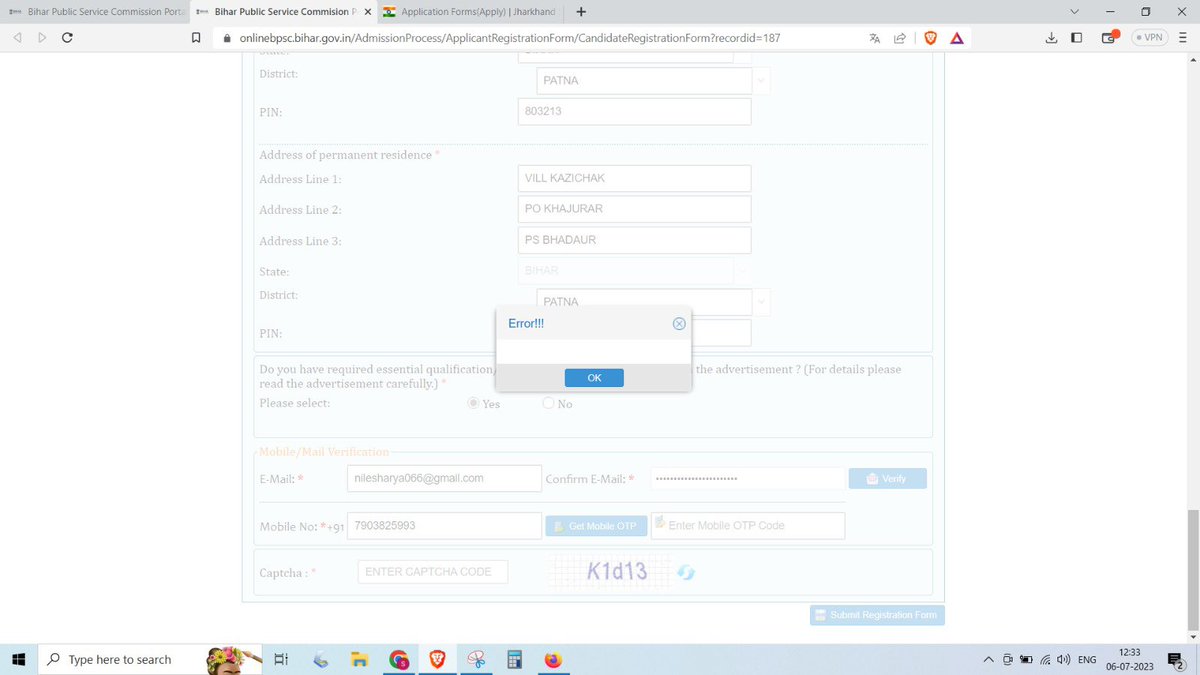This screenshot has width=1200, height=675.
Task: Open File Explorer from taskbar
Action: pyautogui.click(x=360, y=659)
